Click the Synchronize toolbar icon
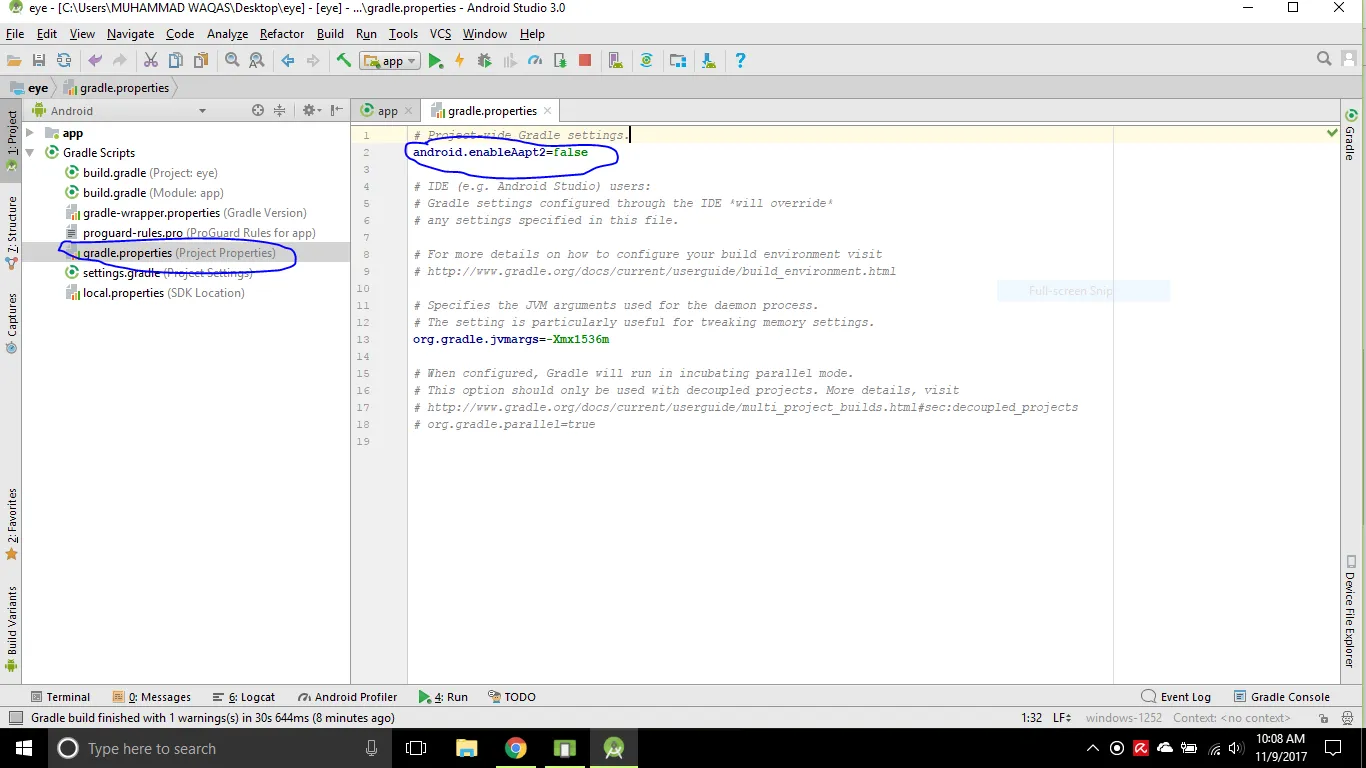 [x=64, y=61]
